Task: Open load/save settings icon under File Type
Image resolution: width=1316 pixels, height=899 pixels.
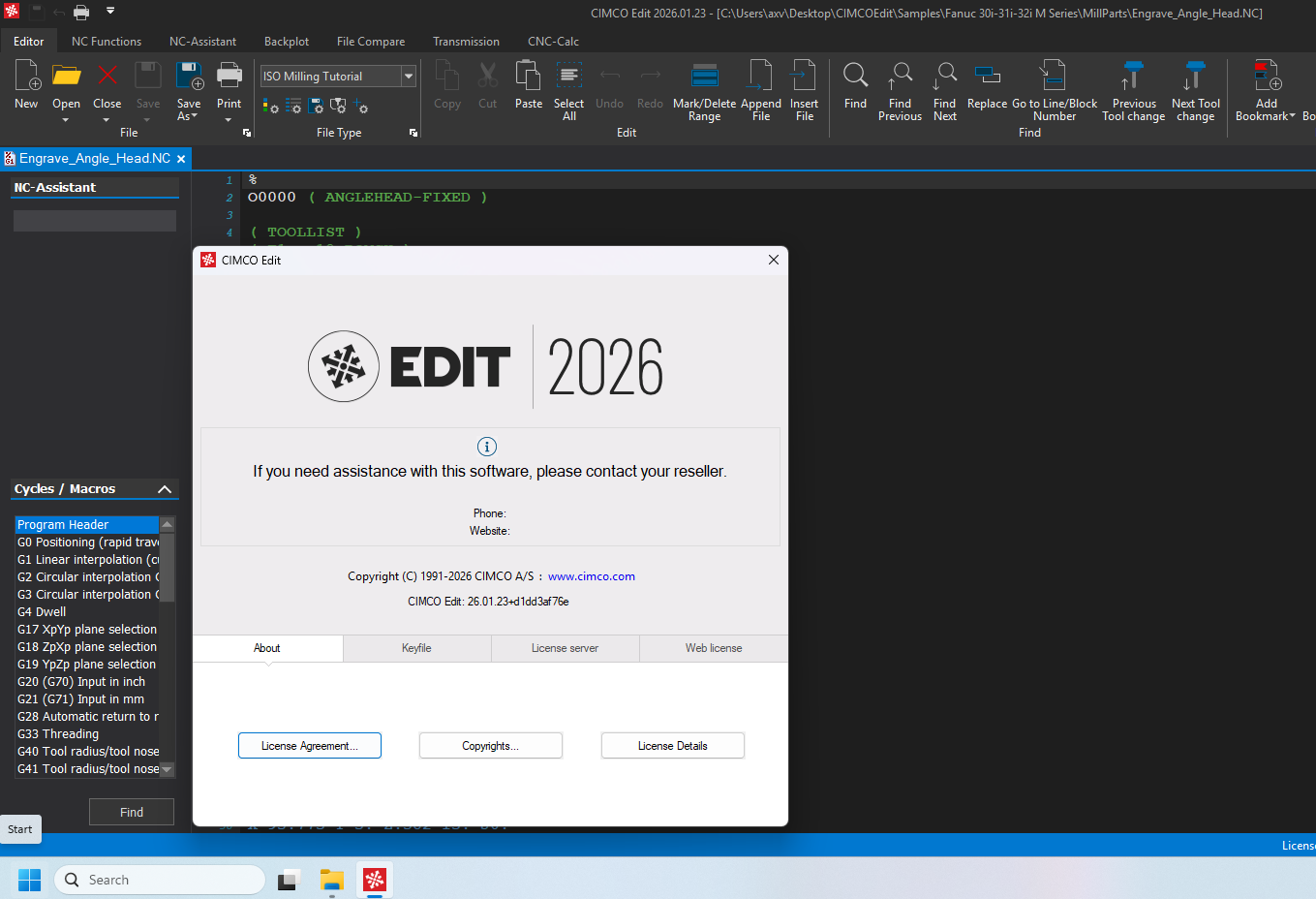Action: click(x=316, y=106)
